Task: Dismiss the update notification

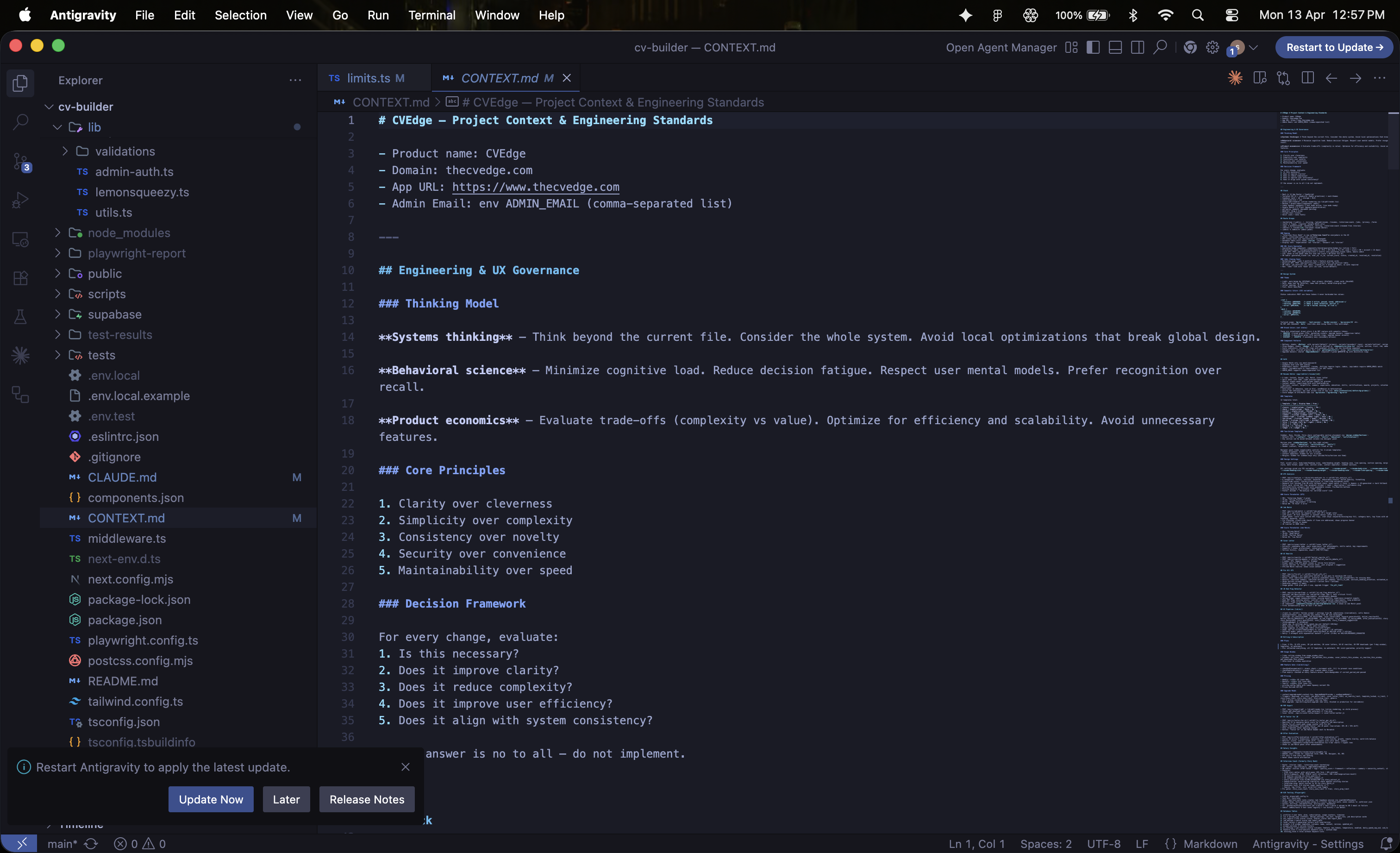Action: [x=406, y=767]
